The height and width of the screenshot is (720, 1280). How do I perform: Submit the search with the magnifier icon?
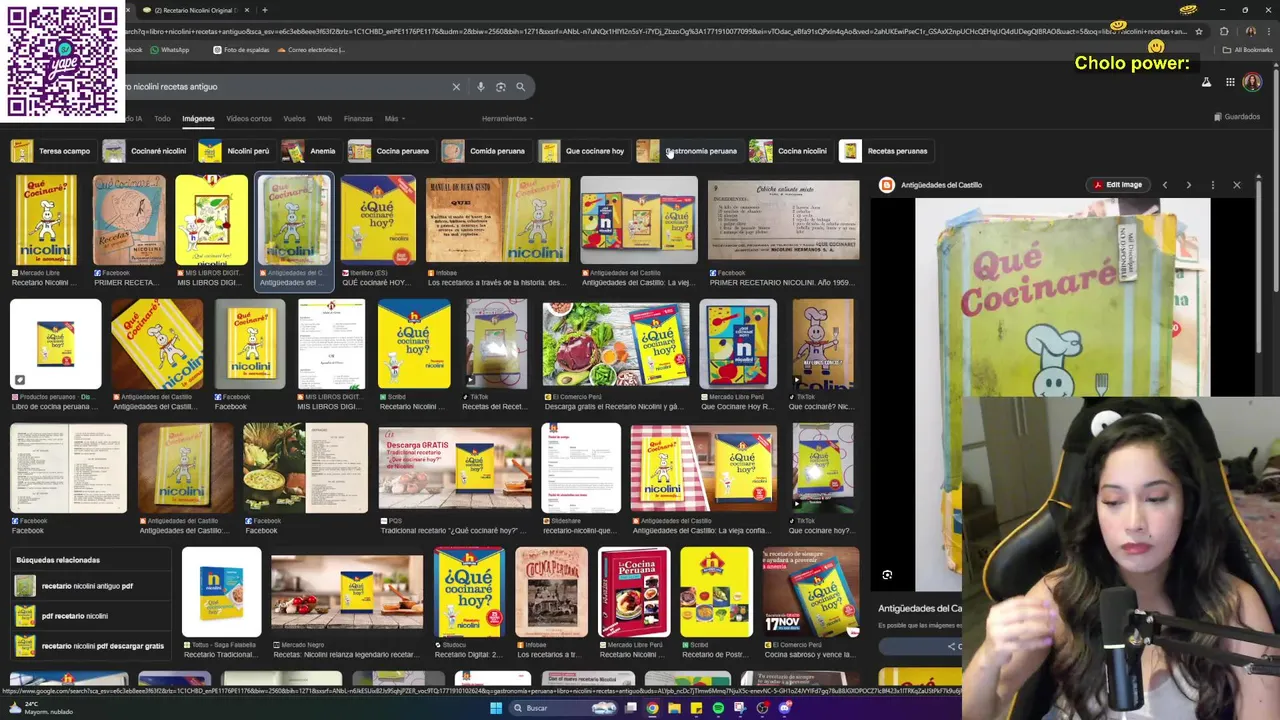(x=520, y=87)
